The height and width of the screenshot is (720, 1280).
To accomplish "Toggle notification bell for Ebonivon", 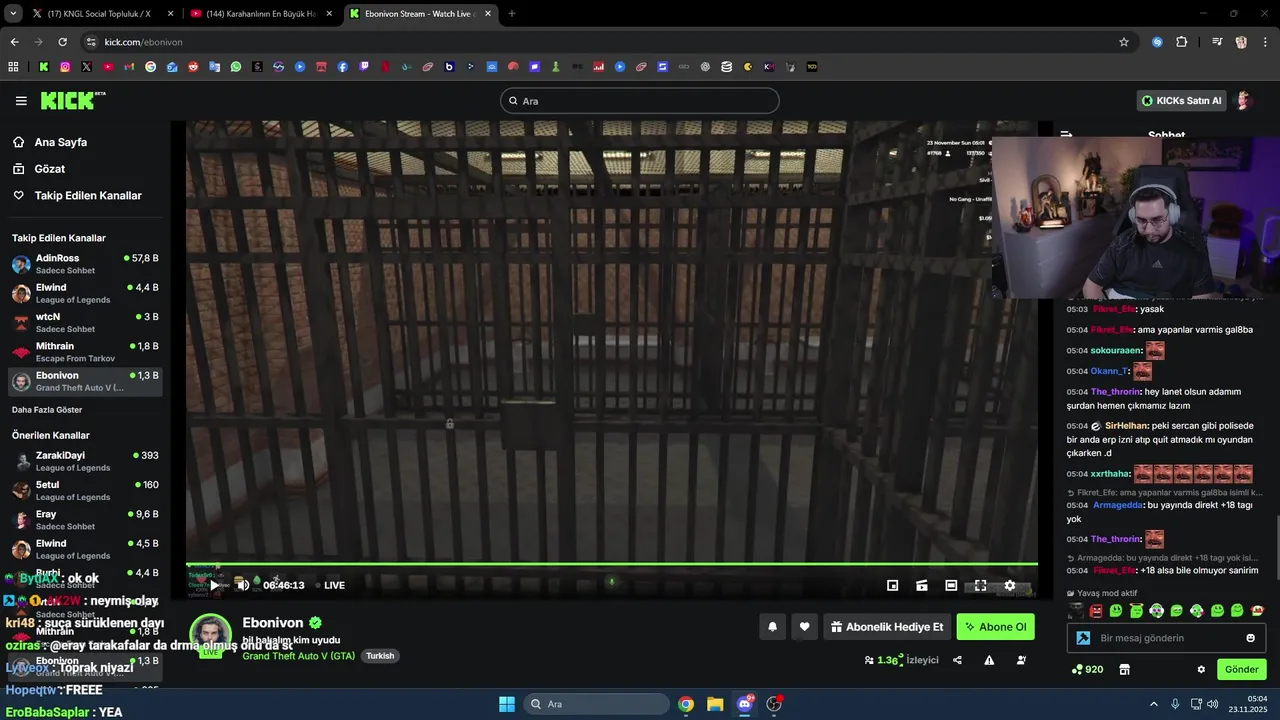I will coord(772,627).
